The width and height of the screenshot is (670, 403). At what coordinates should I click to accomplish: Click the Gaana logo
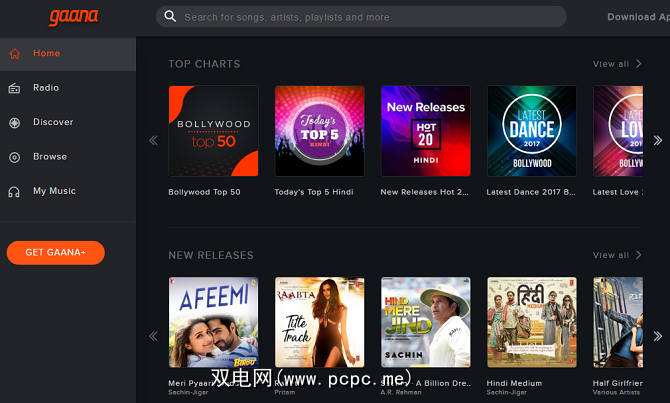coord(73,17)
